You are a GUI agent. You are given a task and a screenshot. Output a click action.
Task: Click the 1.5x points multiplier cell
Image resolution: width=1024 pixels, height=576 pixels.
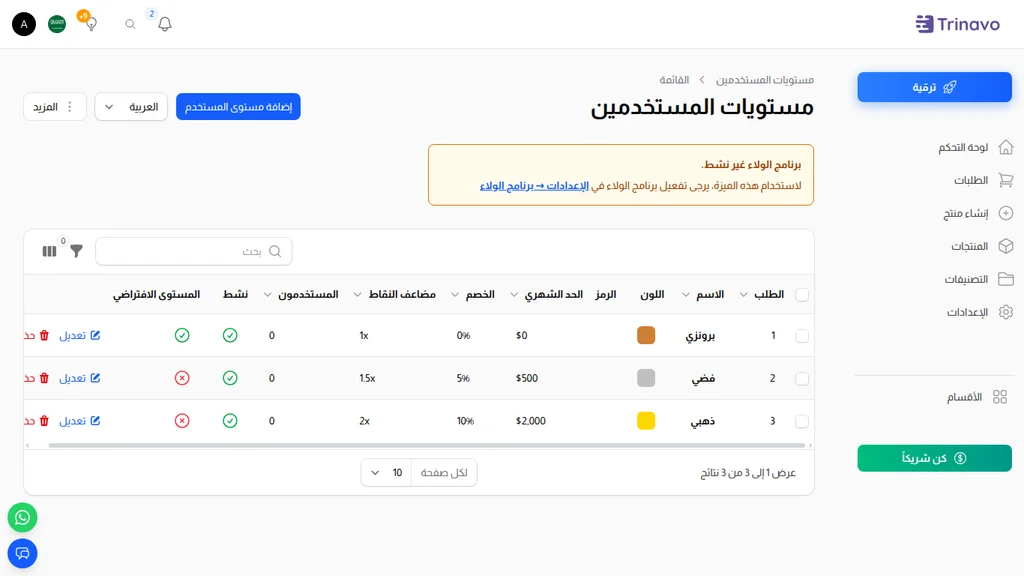[x=367, y=378]
